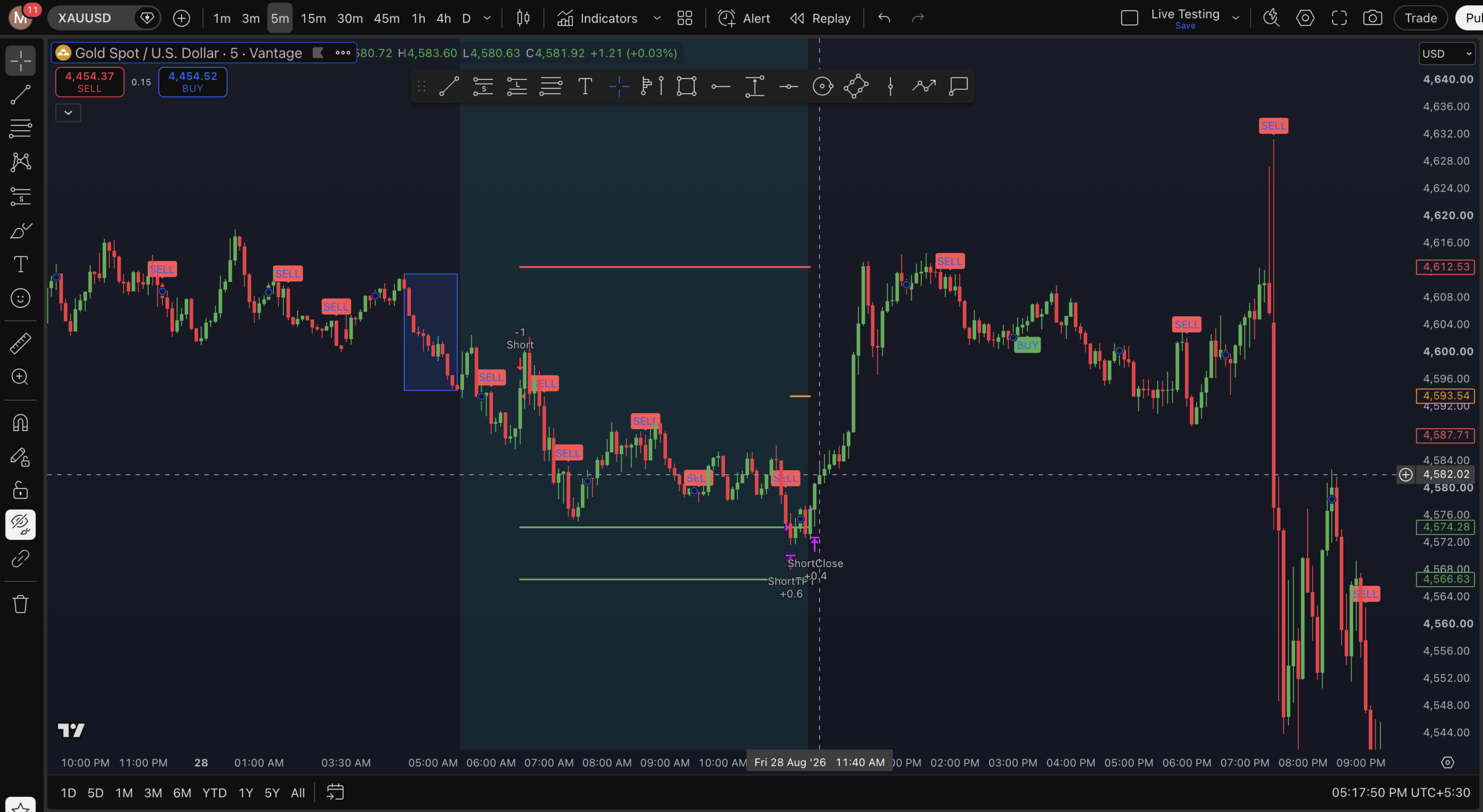
Task: Select the text tool in left sidebar
Action: 20,264
